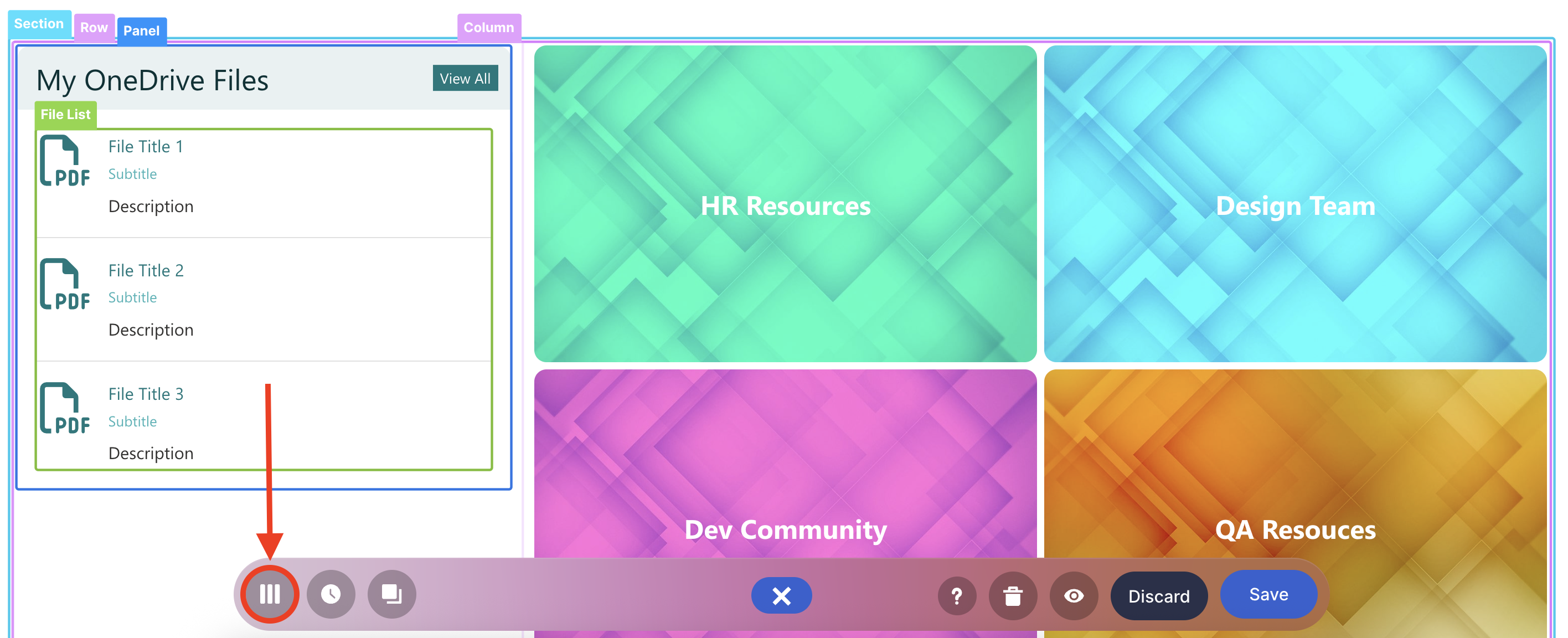Open help with question mark icon
1568x638 pixels.
[x=956, y=595]
